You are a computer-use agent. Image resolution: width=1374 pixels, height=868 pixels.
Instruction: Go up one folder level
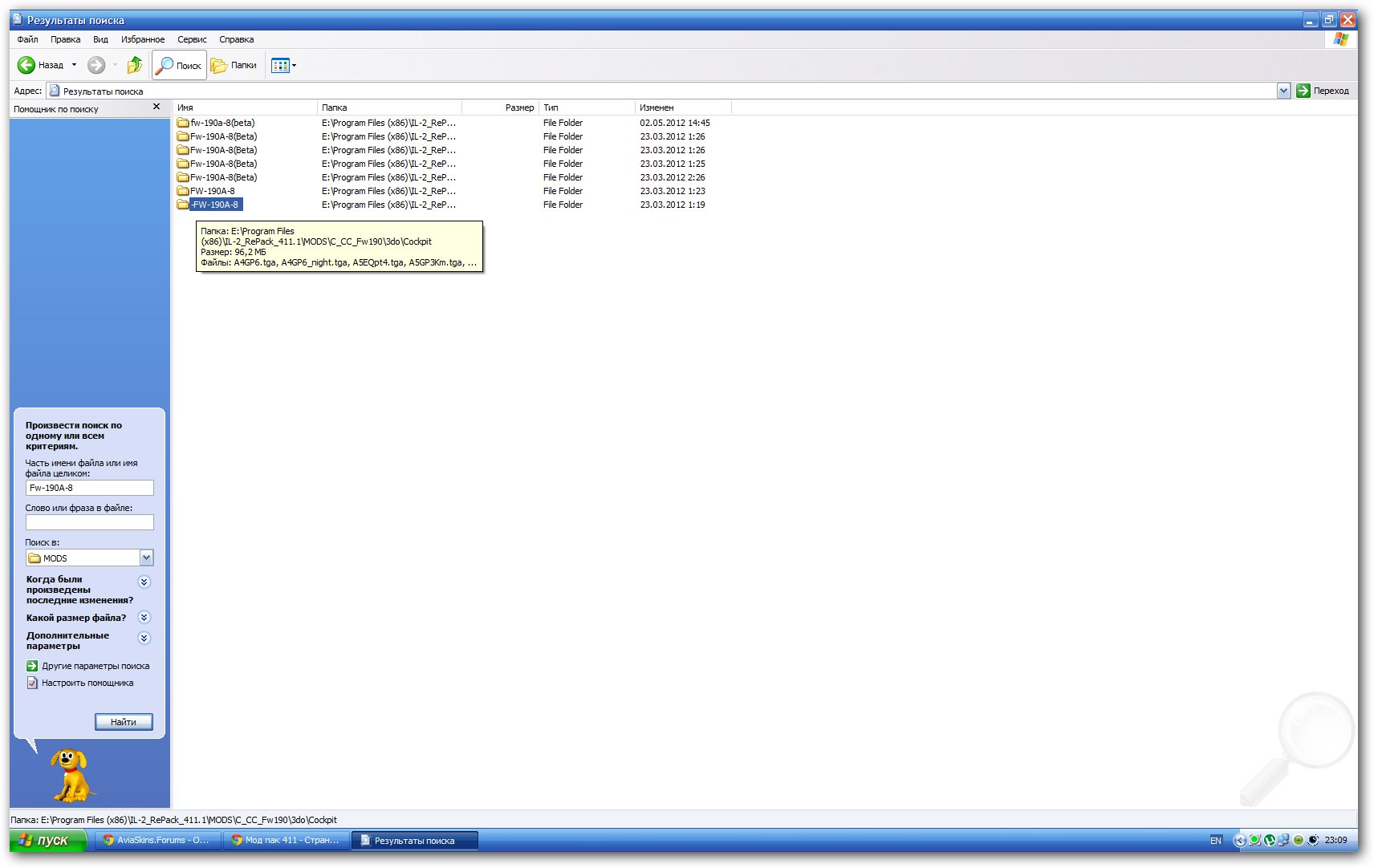pyautogui.click(x=135, y=65)
